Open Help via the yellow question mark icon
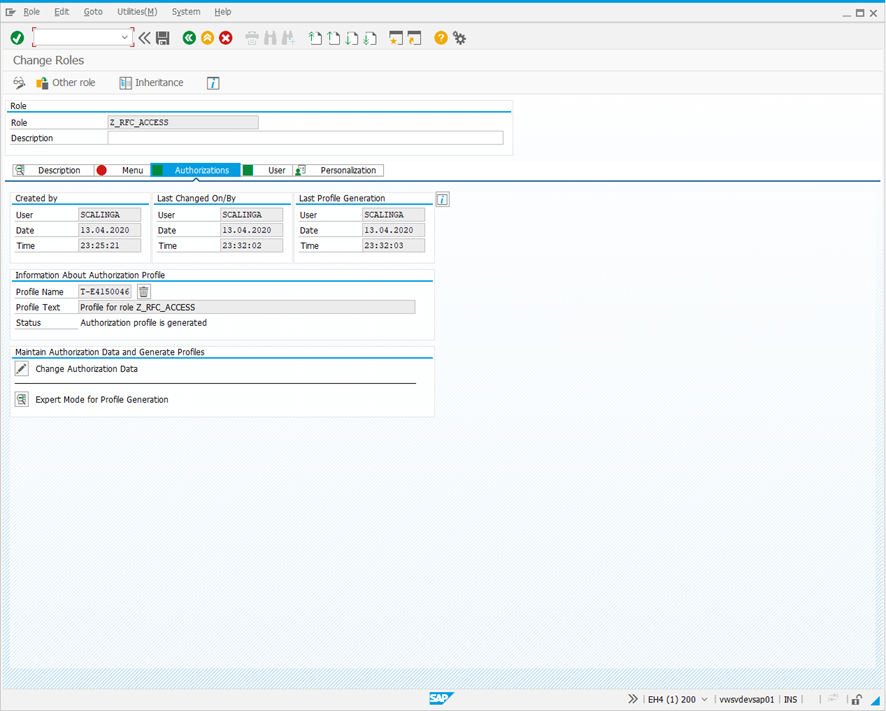886x711 pixels. pyautogui.click(x=441, y=38)
